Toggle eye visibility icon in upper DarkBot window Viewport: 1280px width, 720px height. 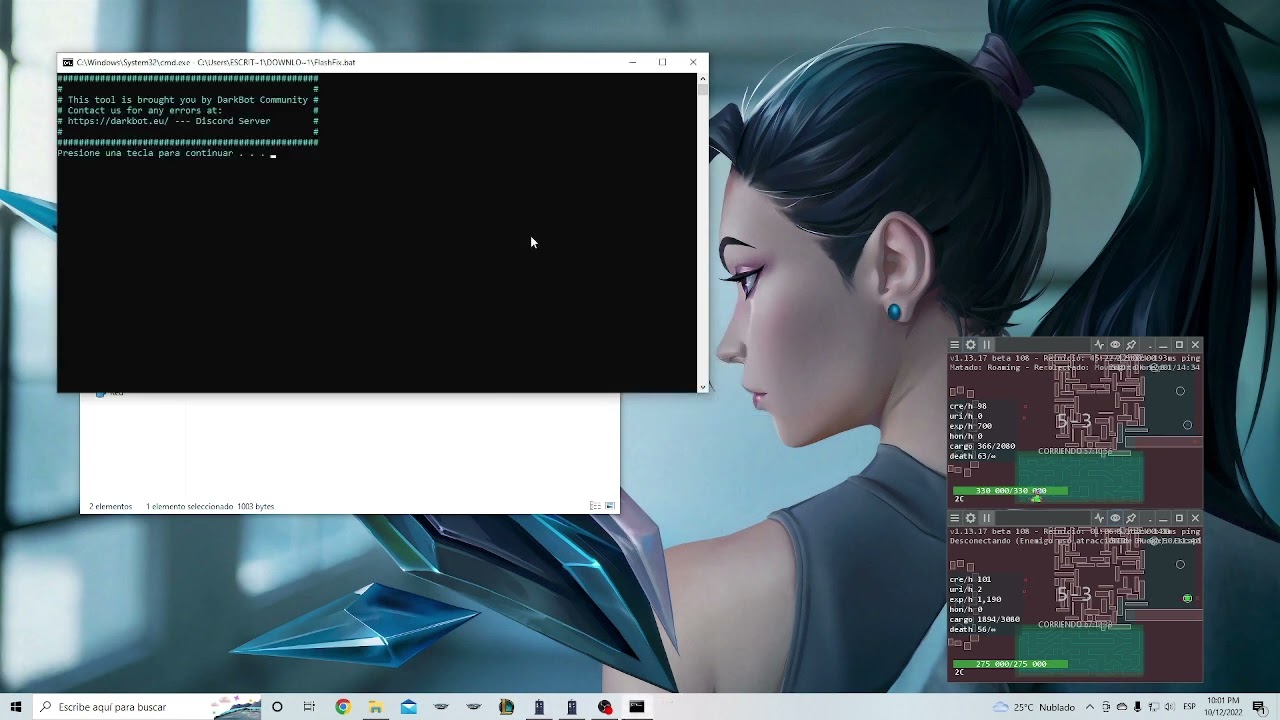(1115, 345)
